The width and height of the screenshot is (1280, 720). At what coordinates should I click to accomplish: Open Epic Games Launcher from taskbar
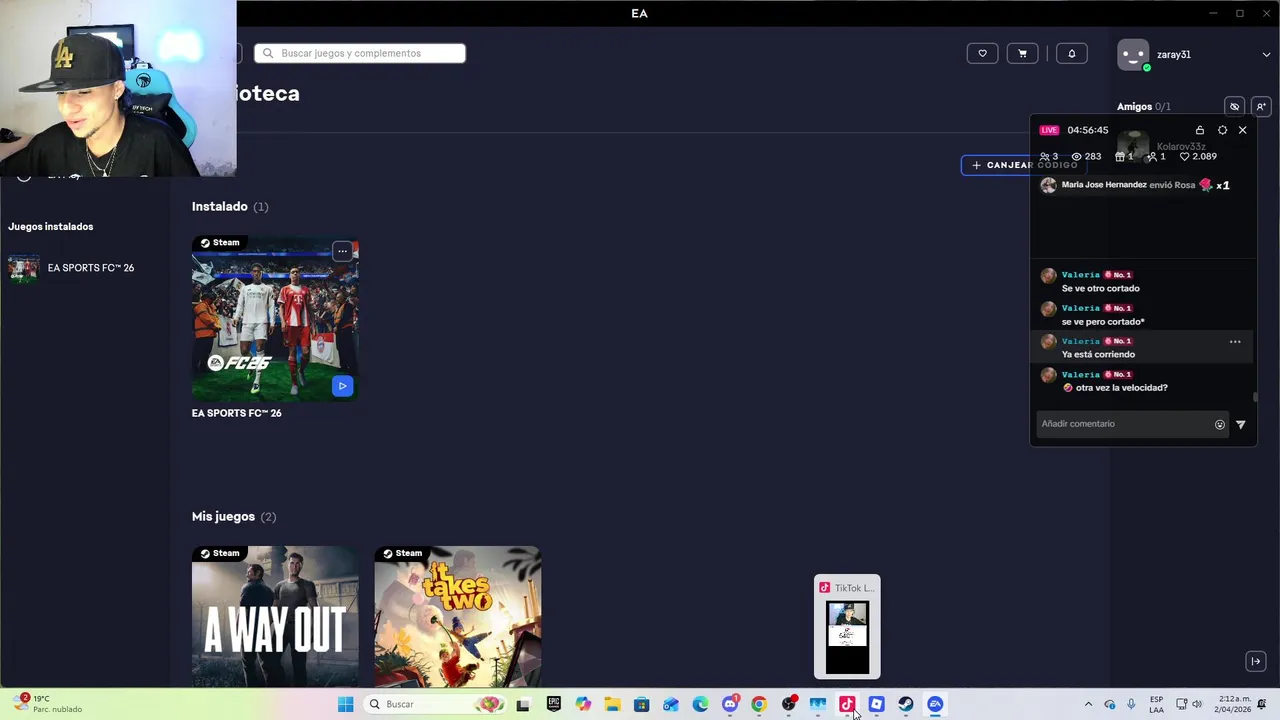click(554, 704)
